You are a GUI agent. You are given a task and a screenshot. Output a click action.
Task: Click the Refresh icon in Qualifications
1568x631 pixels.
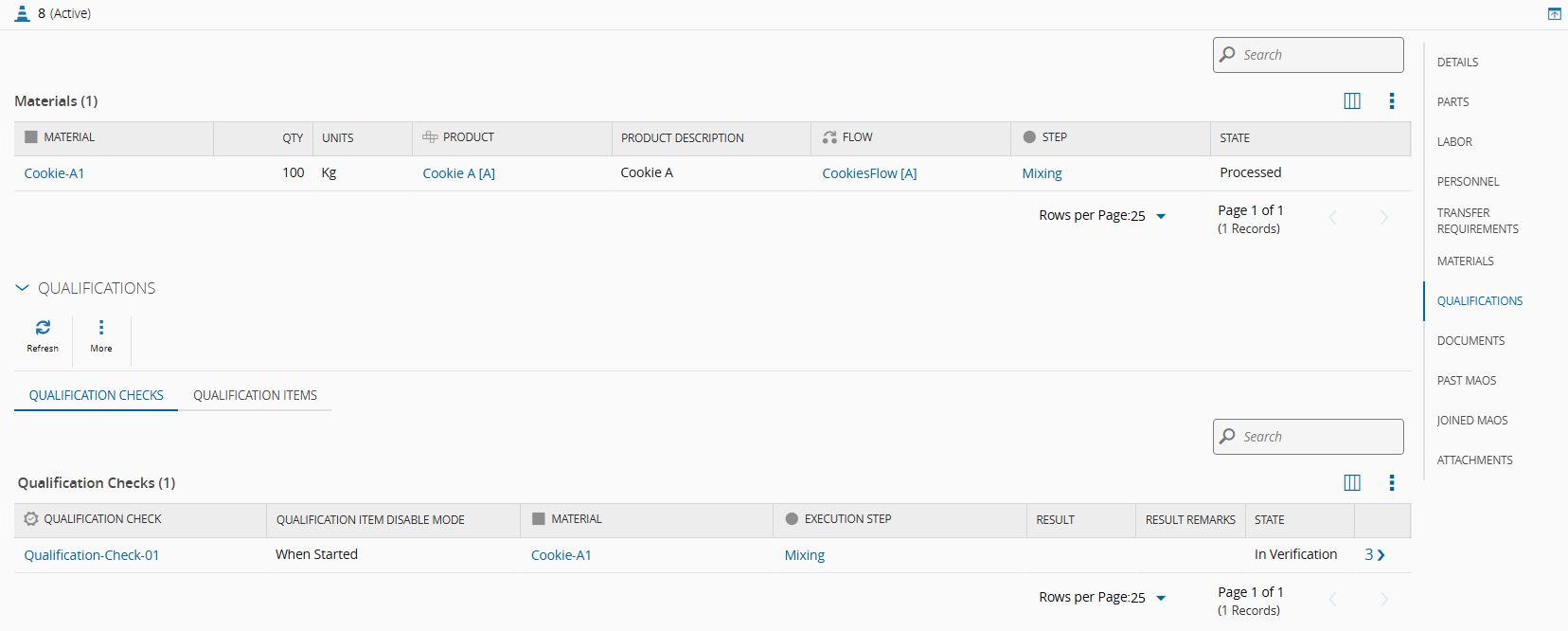pos(43,328)
